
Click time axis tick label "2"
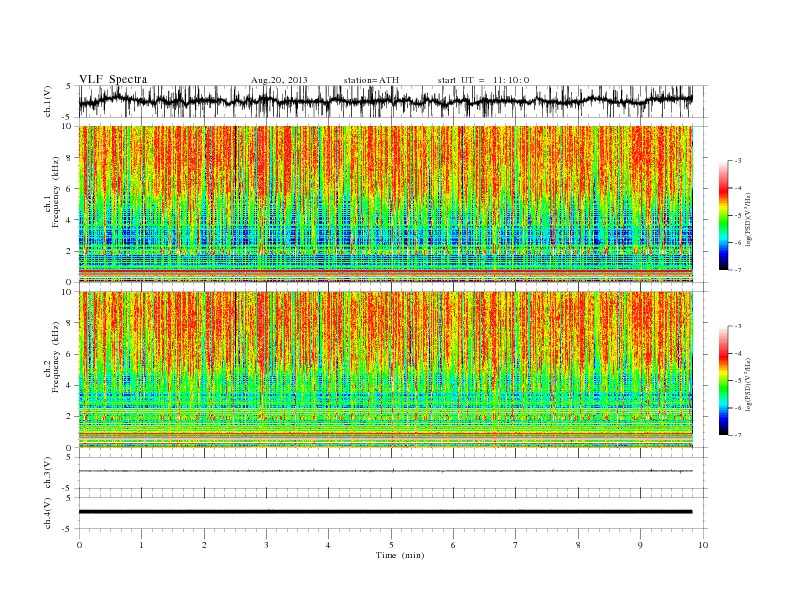(204, 545)
